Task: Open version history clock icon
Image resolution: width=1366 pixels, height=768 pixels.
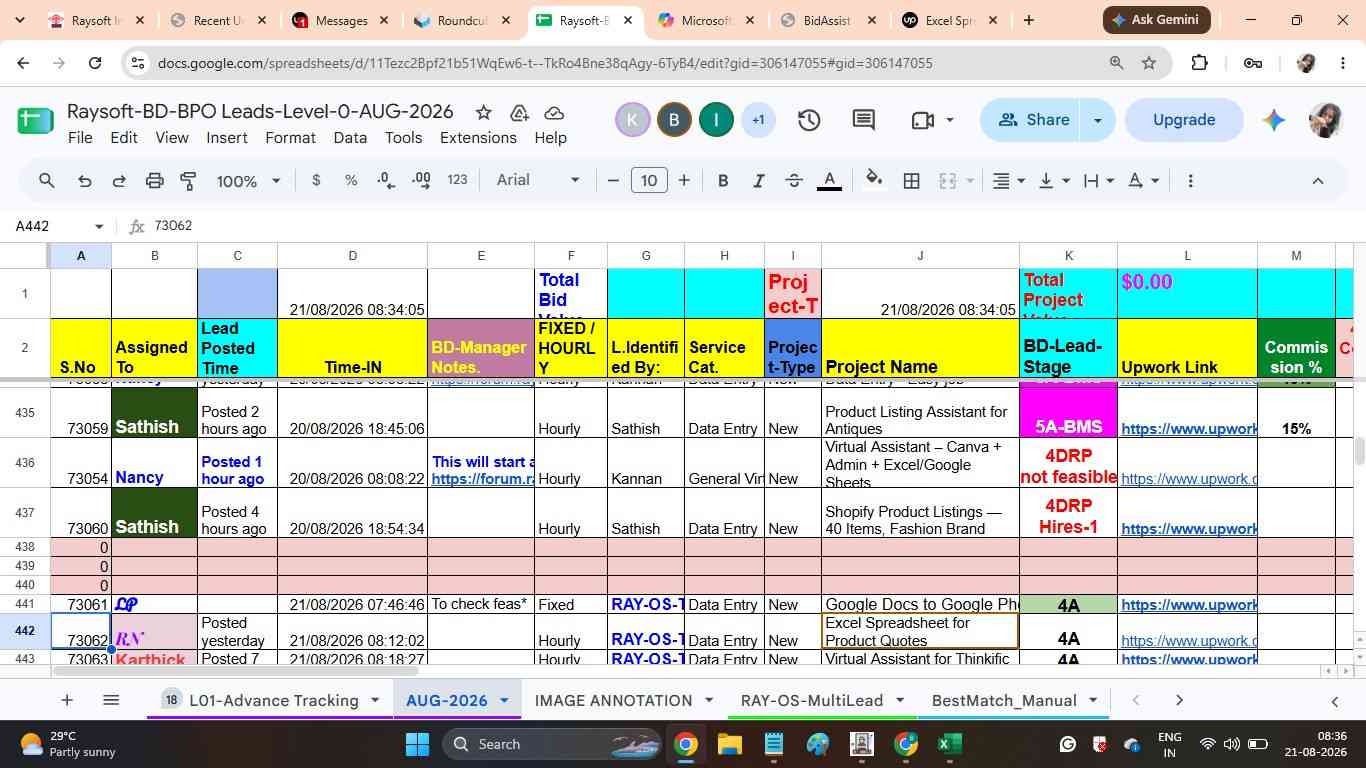Action: point(809,120)
